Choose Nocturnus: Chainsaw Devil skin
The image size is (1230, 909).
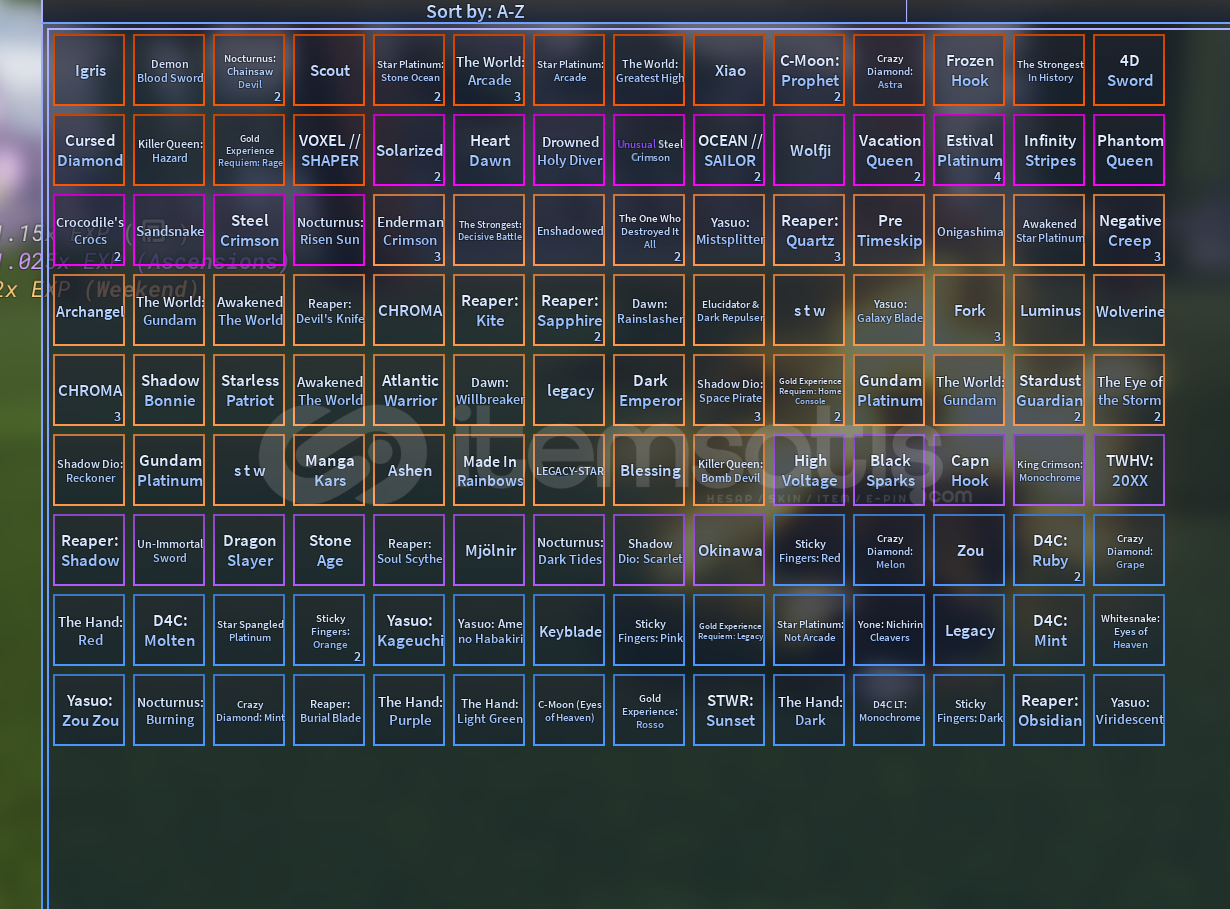(x=250, y=71)
